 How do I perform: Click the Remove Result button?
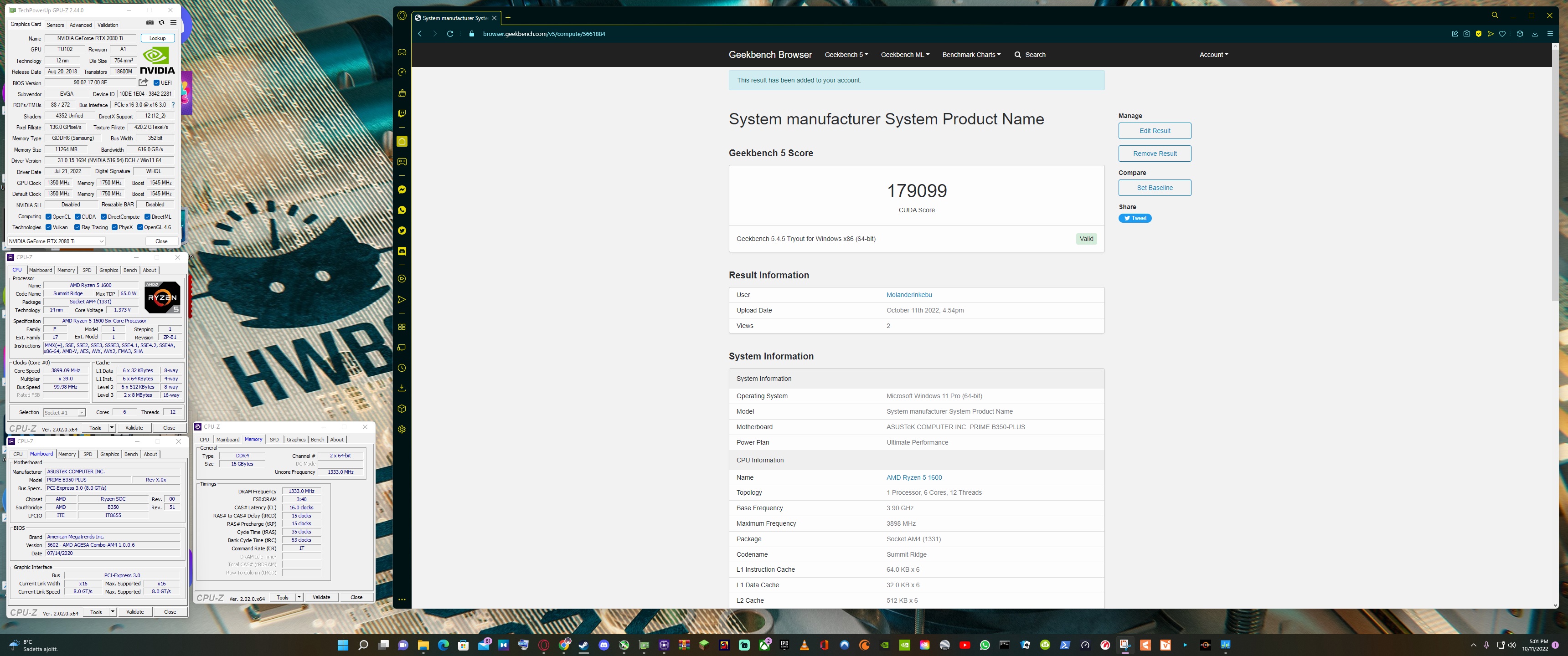point(1155,154)
